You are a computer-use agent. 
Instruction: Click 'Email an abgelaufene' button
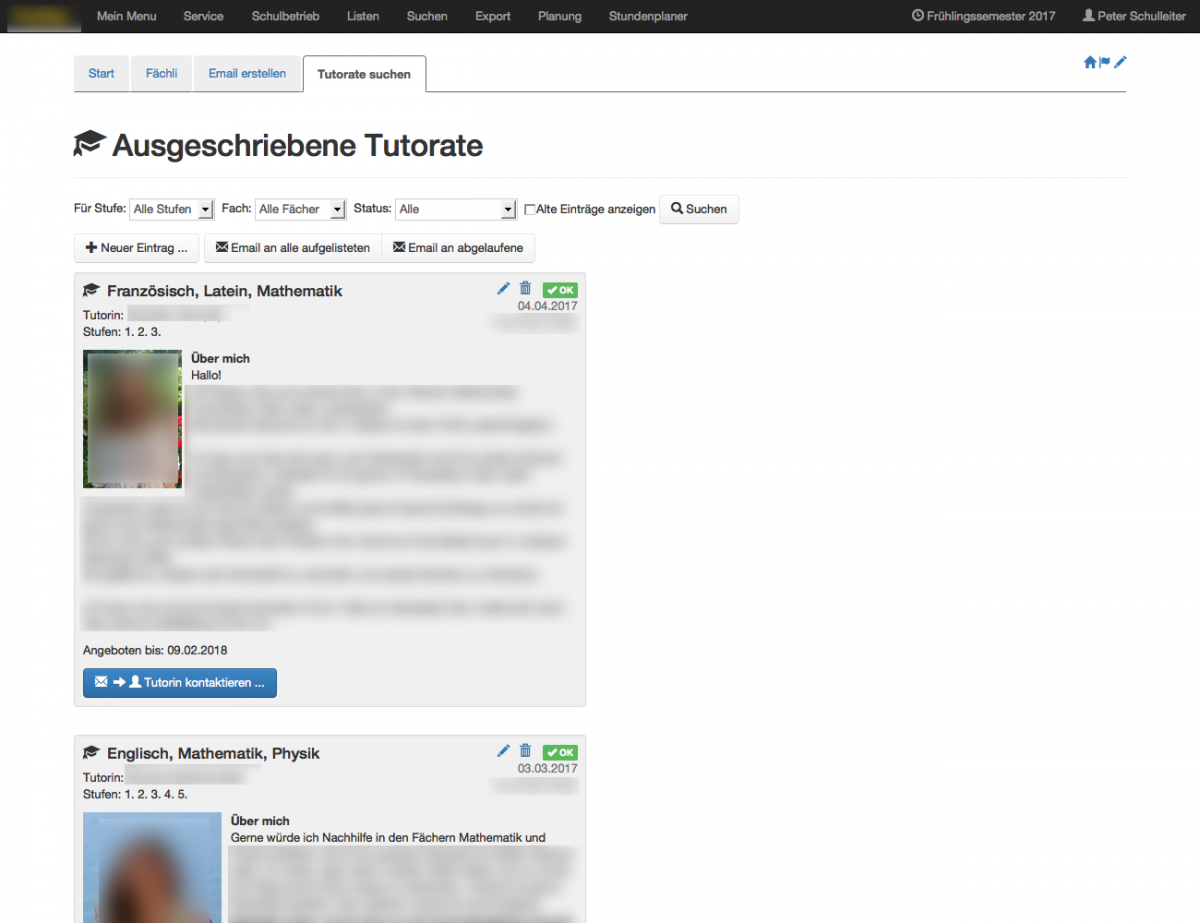(458, 248)
